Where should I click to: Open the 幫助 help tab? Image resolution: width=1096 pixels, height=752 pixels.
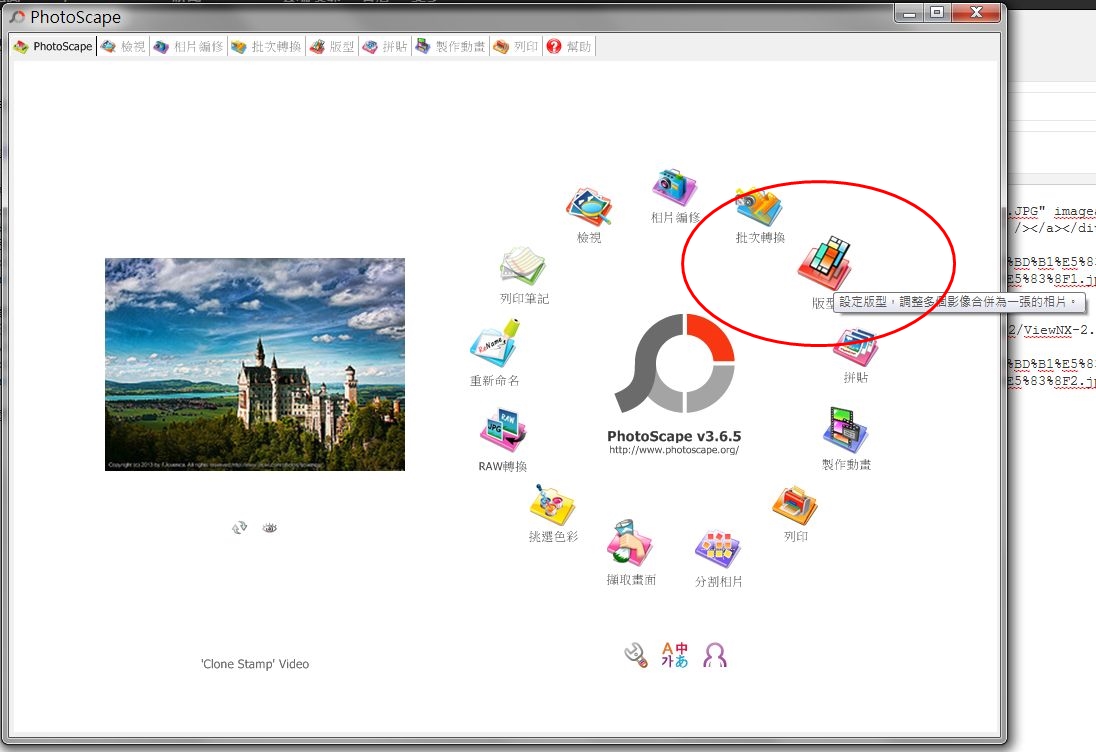pos(569,46)
